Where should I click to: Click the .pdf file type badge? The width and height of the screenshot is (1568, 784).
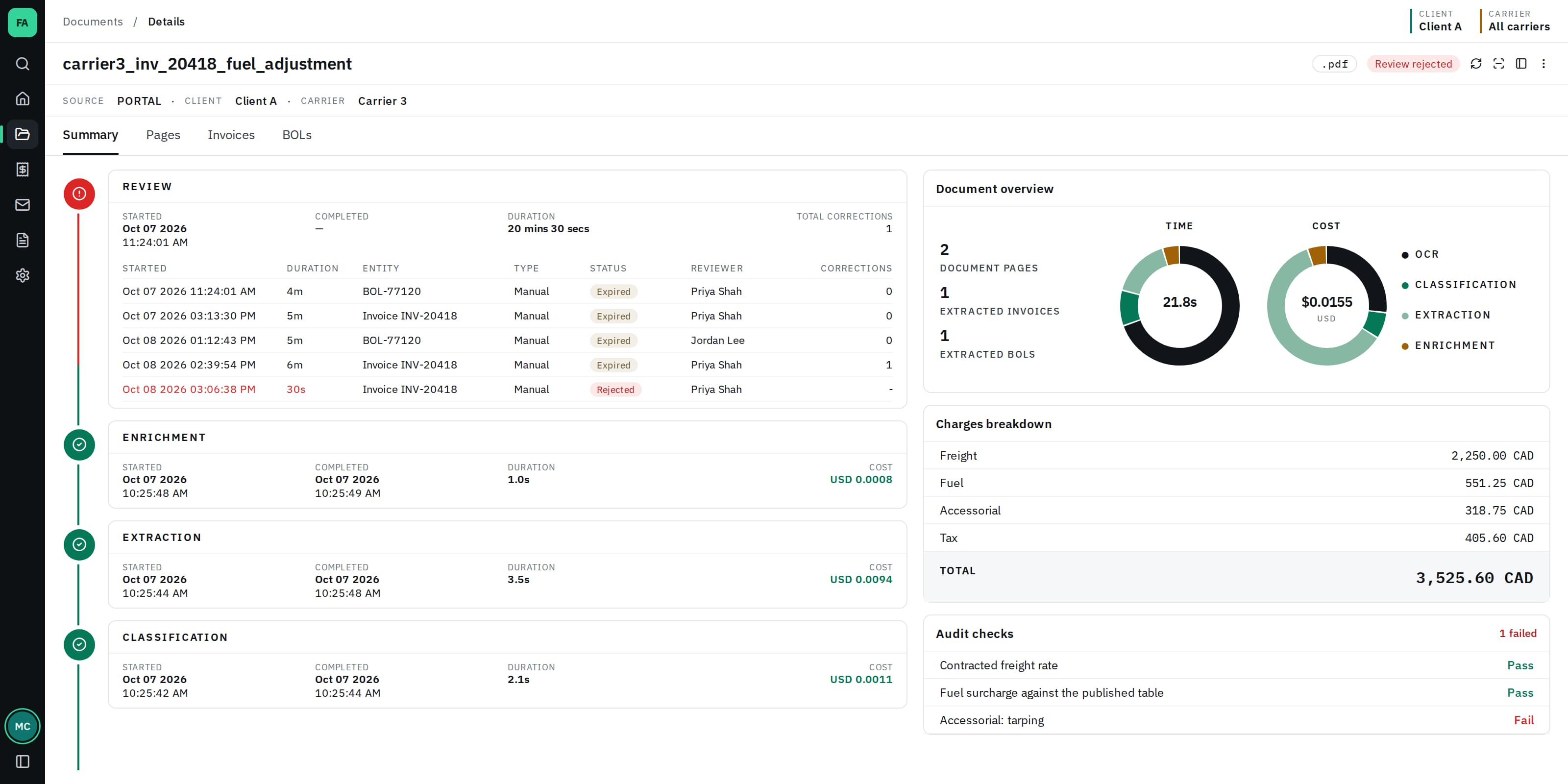point(1334,63)
